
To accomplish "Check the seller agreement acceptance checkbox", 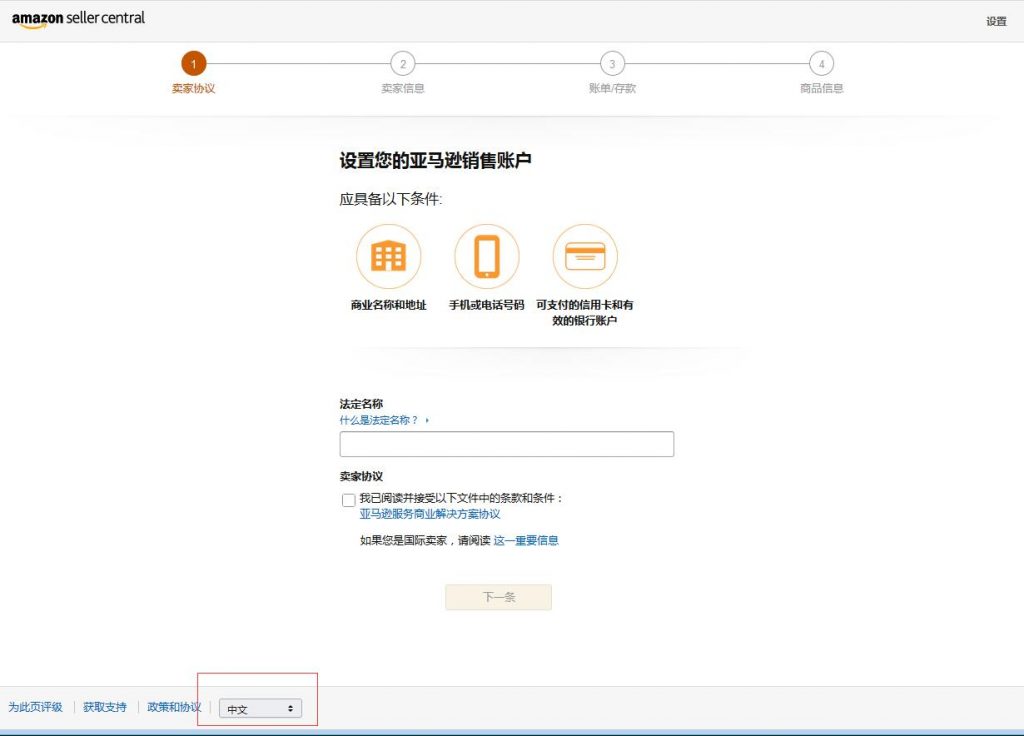I will (348, 500).
